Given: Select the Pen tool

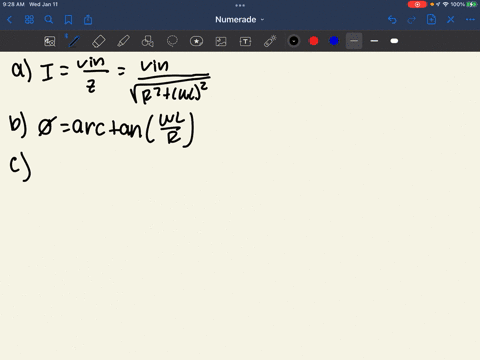Looking at the screenshot, I should 74,41.
